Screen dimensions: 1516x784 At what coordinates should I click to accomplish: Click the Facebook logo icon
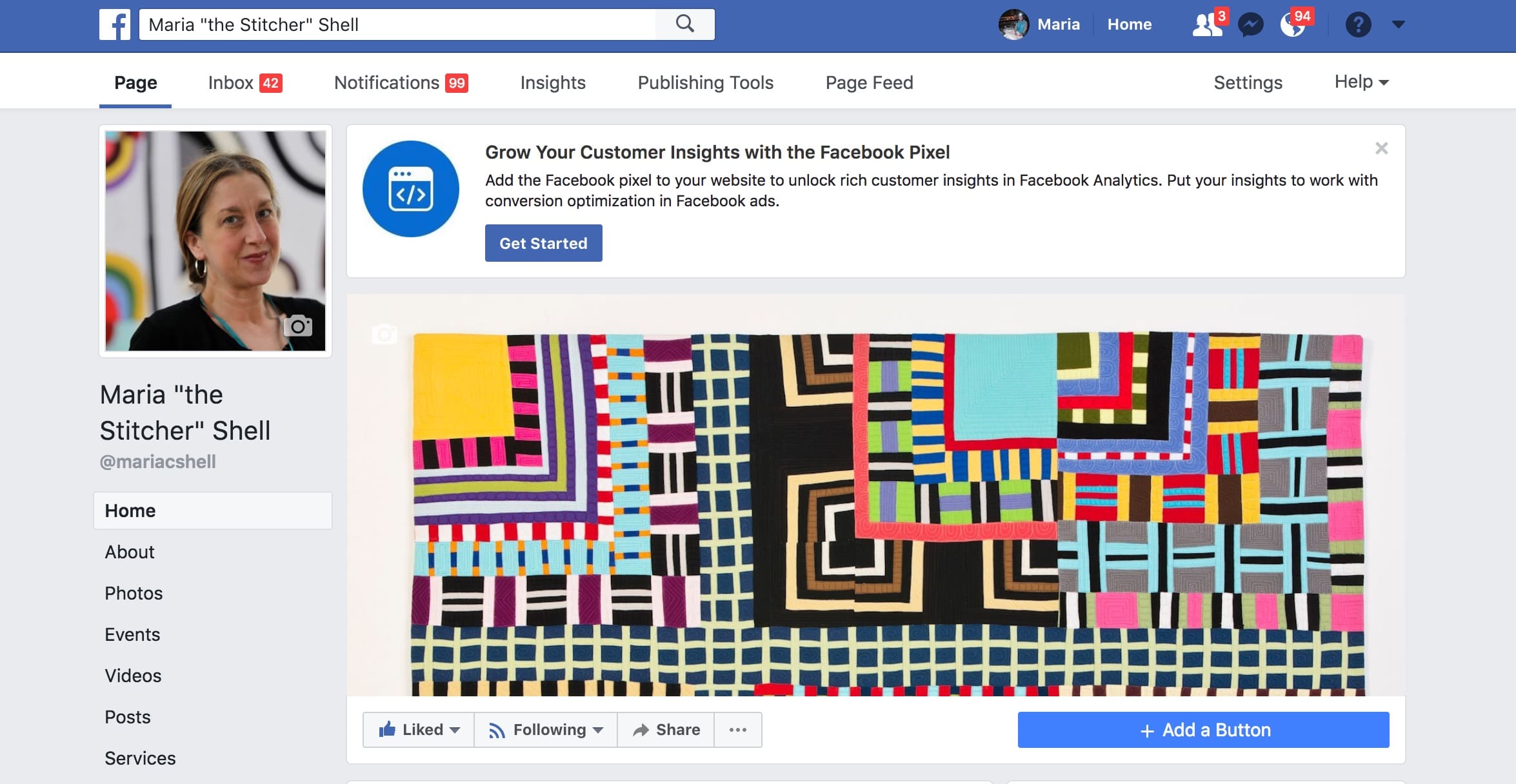(115, 24)
